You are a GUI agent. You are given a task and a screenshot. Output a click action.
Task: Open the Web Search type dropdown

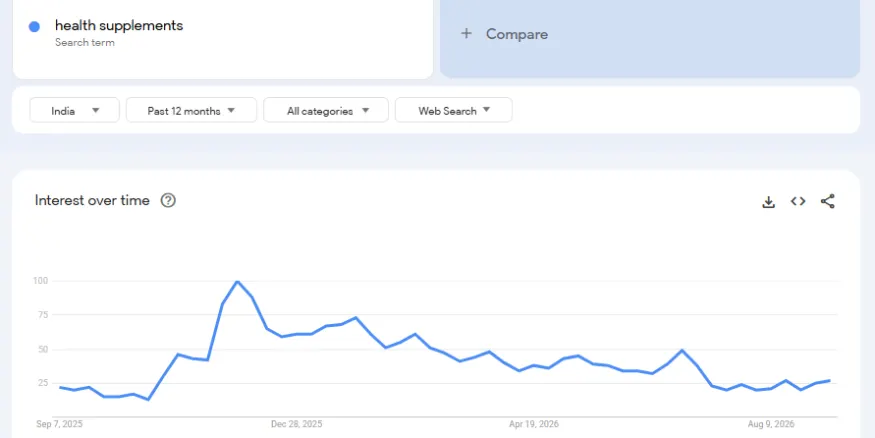(454, 110)
